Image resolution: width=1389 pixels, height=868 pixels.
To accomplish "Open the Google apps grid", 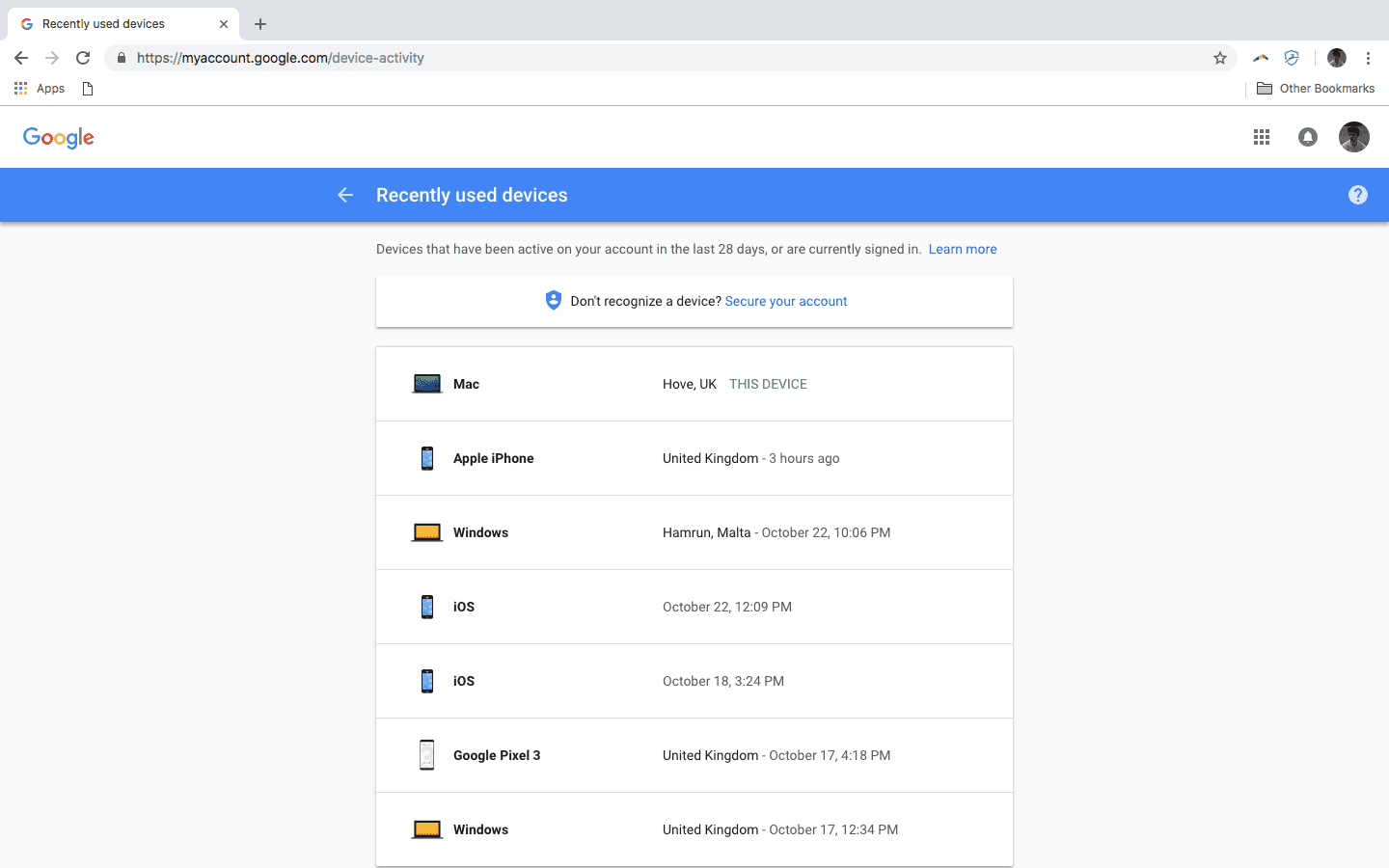I will 1262,137.
